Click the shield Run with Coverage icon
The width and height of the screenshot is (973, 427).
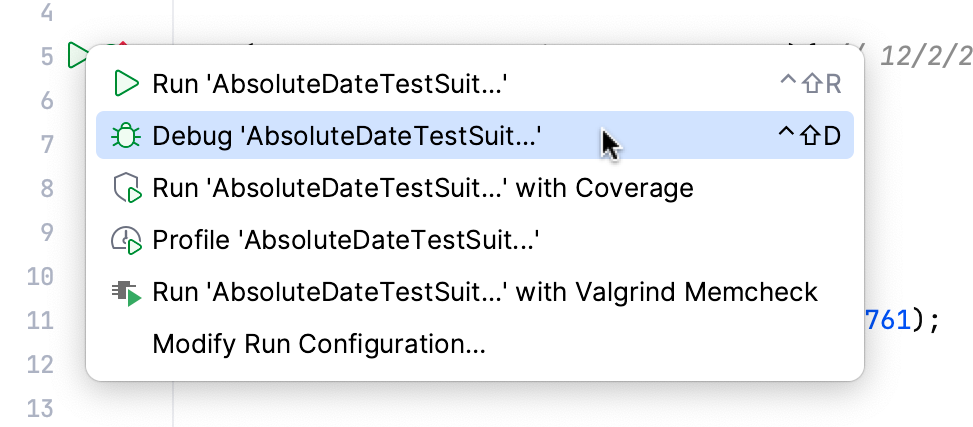pos(126,188)
